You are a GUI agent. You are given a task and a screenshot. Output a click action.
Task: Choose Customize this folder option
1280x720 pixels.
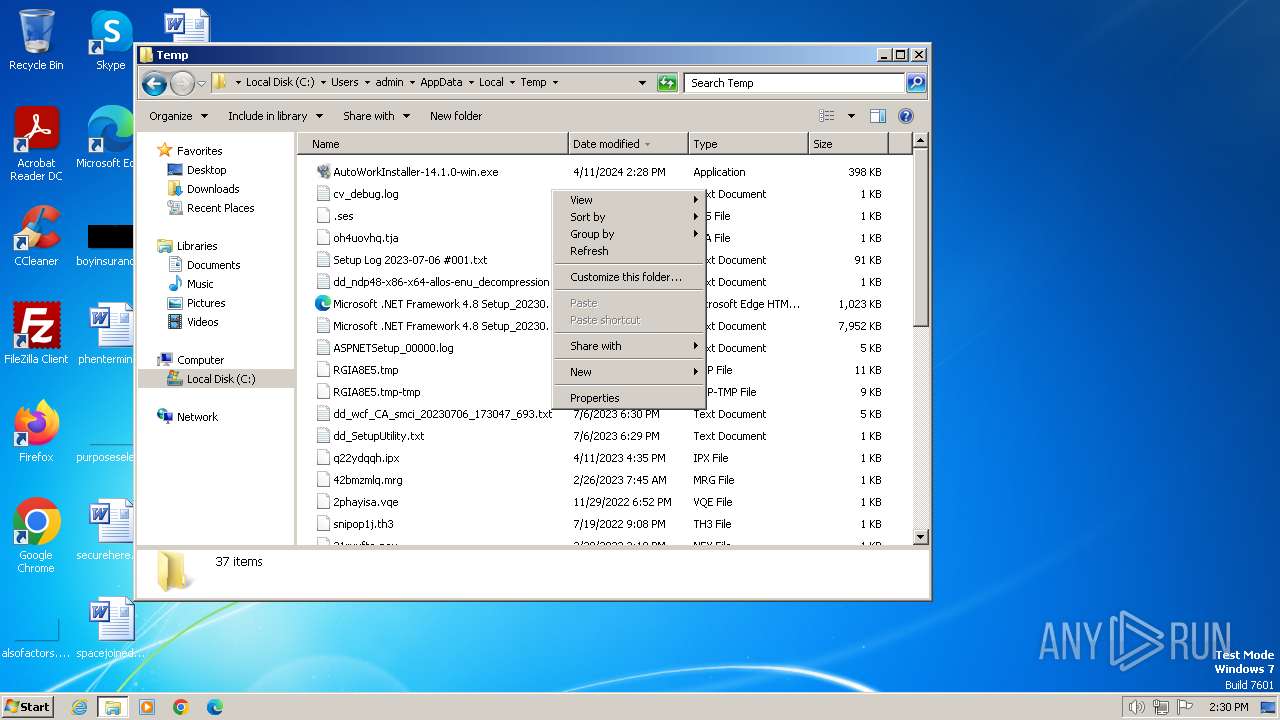(629, 277)
